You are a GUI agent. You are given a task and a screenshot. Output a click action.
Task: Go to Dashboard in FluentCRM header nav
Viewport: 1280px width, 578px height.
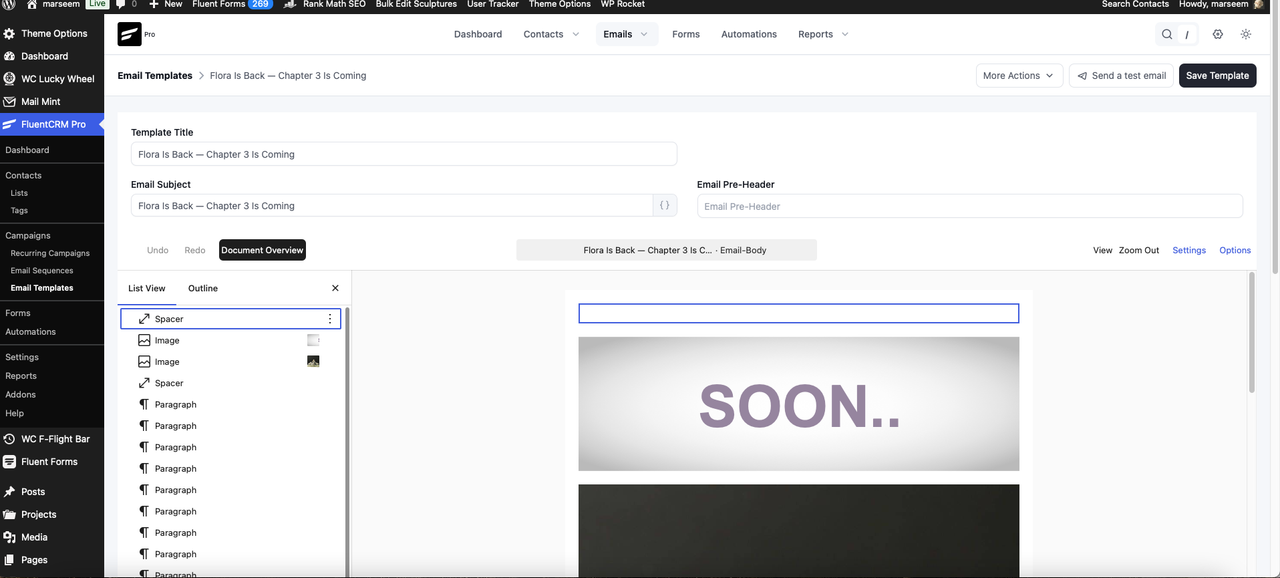click(478, 34)
